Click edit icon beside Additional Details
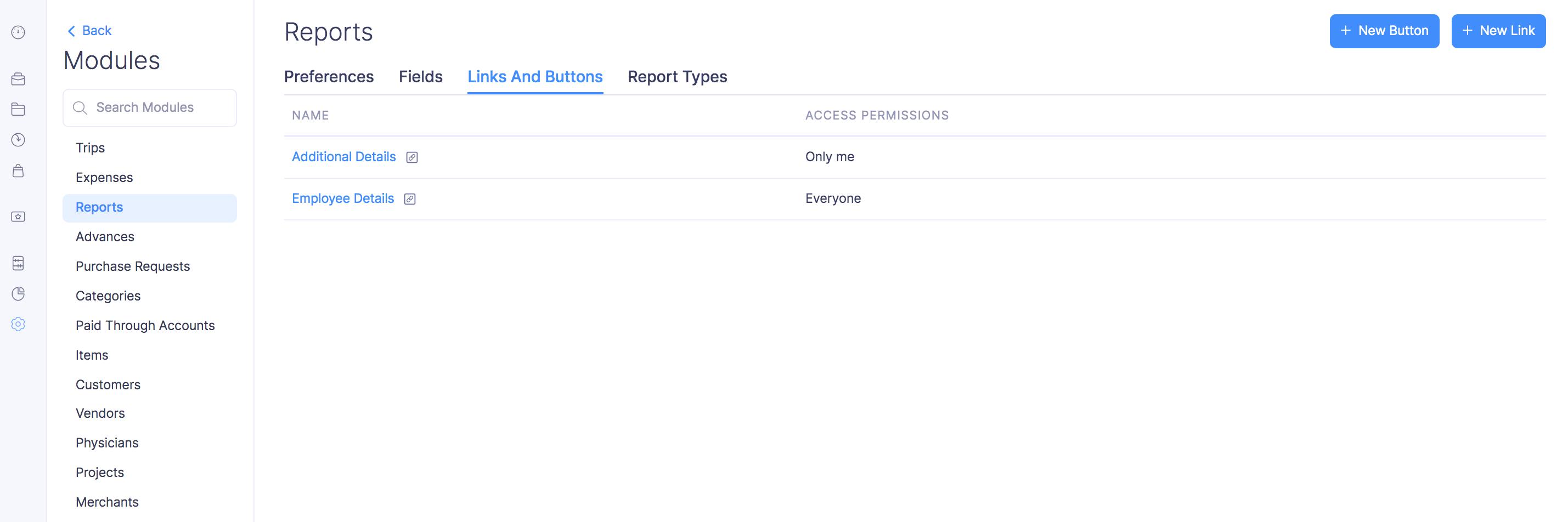Image resolution: width=1568 pixels, height=522 pixels. point(412,157)
